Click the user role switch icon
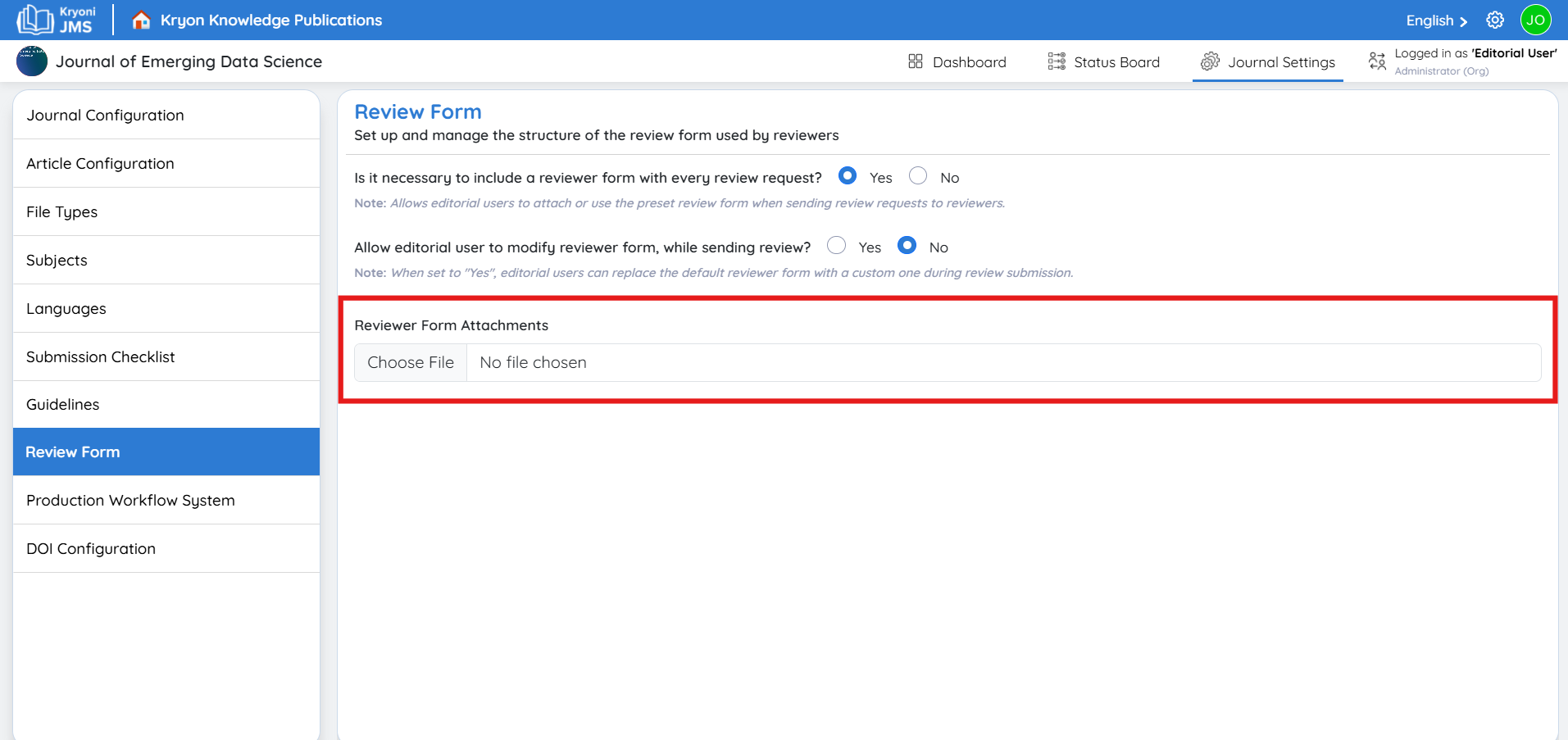The image size is (1568, 740). click(1377, 61)
